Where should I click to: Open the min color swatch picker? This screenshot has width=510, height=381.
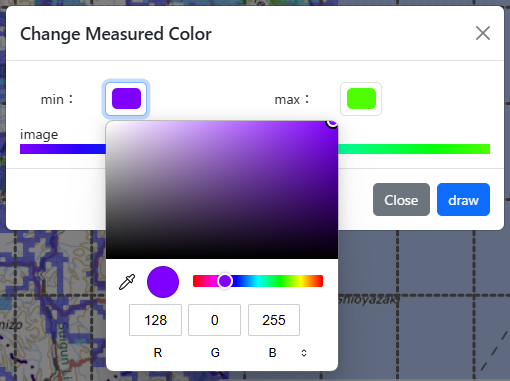pos(126,99)
